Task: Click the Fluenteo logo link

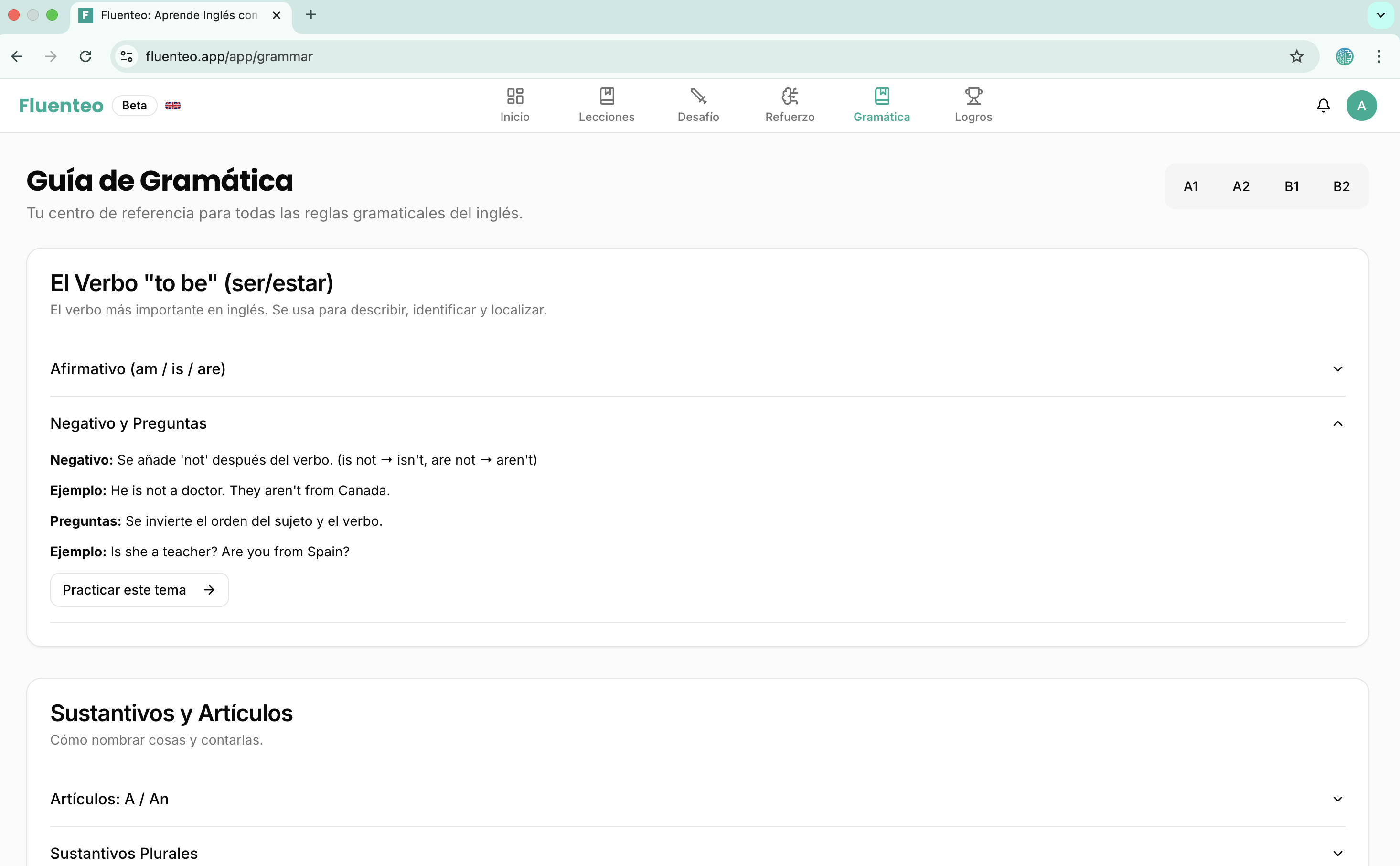Action: 61,106
